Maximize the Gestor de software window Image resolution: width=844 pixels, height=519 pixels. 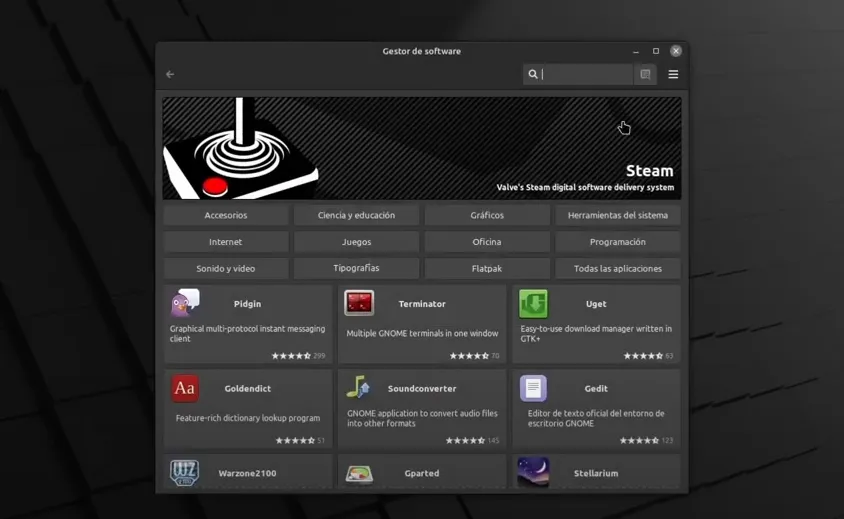pyautogui.click(x=656, y=51)
